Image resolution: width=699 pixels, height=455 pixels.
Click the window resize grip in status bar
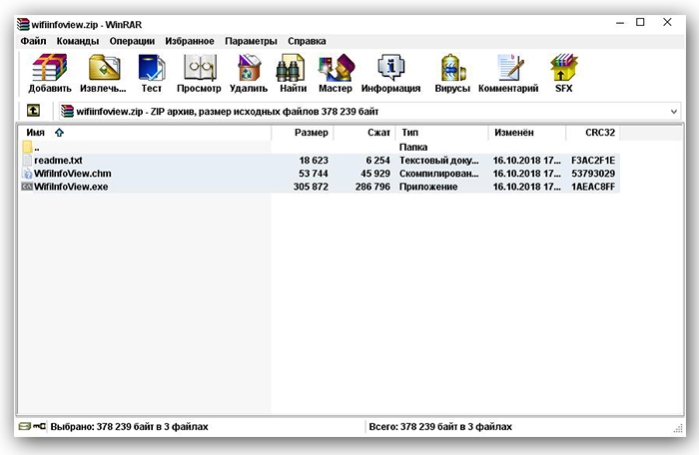pos(678,428)
